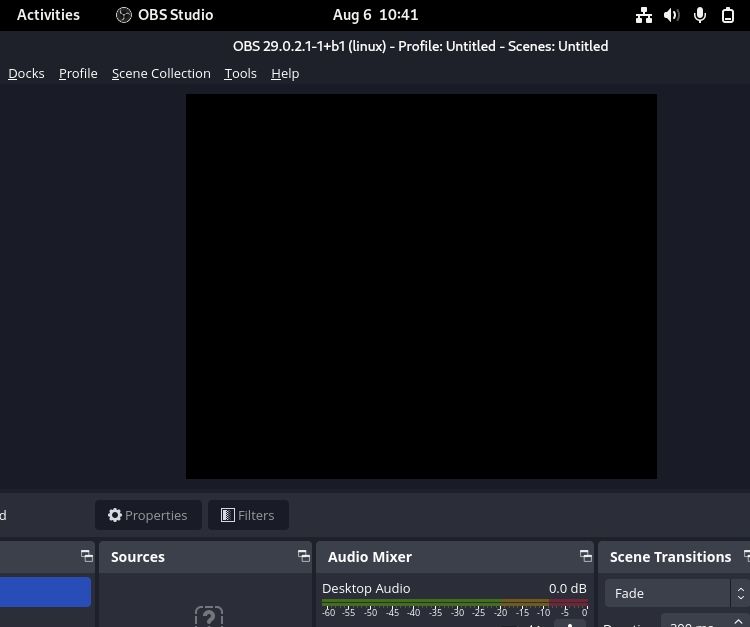Viewport: 750px width, 627px height.
Task: Click the system volume speaker icon
Action: [x=672, y=15]
